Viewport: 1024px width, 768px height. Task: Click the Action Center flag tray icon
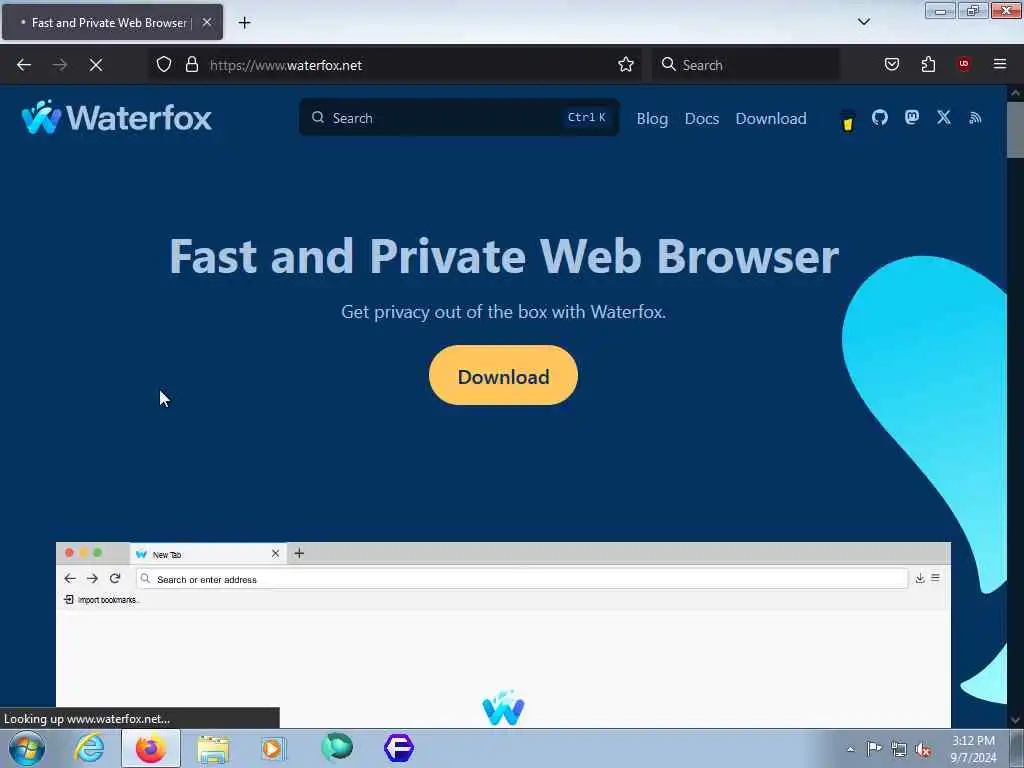click(874, 748)
